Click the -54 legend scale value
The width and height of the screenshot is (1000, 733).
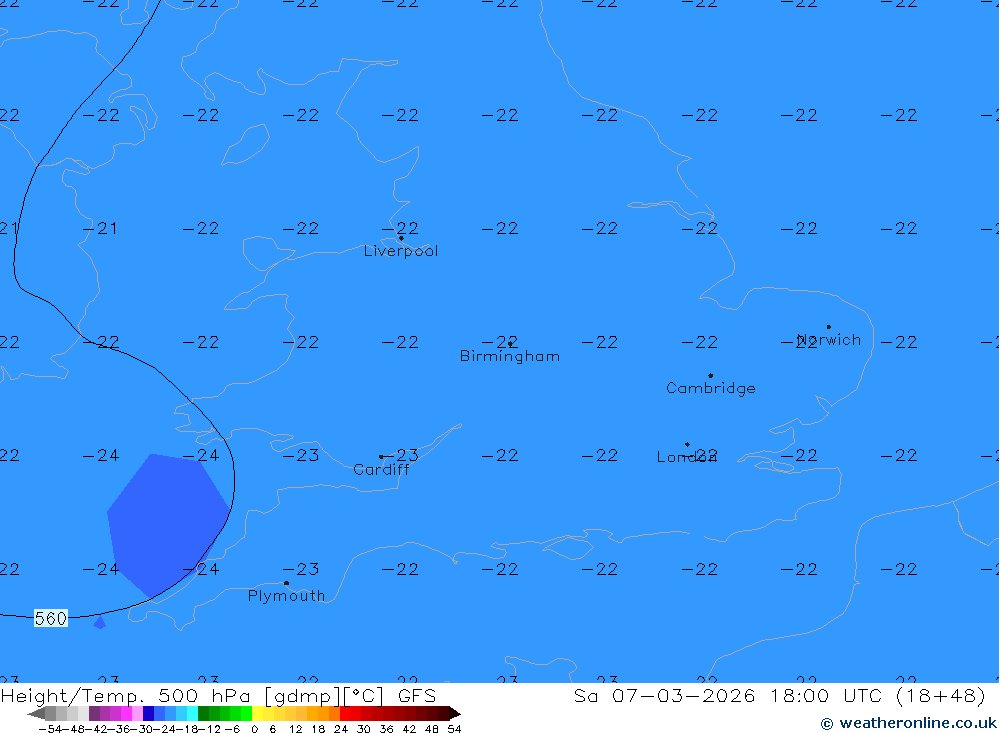pos(51,729)
